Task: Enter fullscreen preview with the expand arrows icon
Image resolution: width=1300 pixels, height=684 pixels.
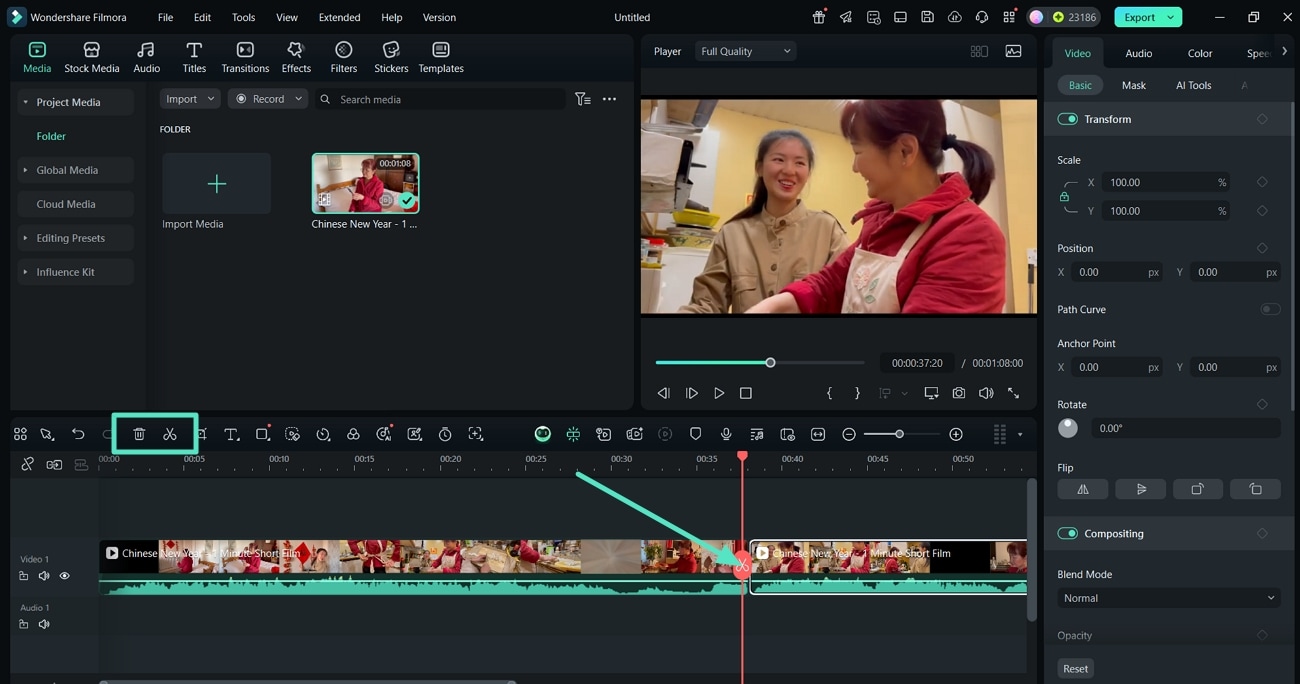Action: tap(1014, 393)
